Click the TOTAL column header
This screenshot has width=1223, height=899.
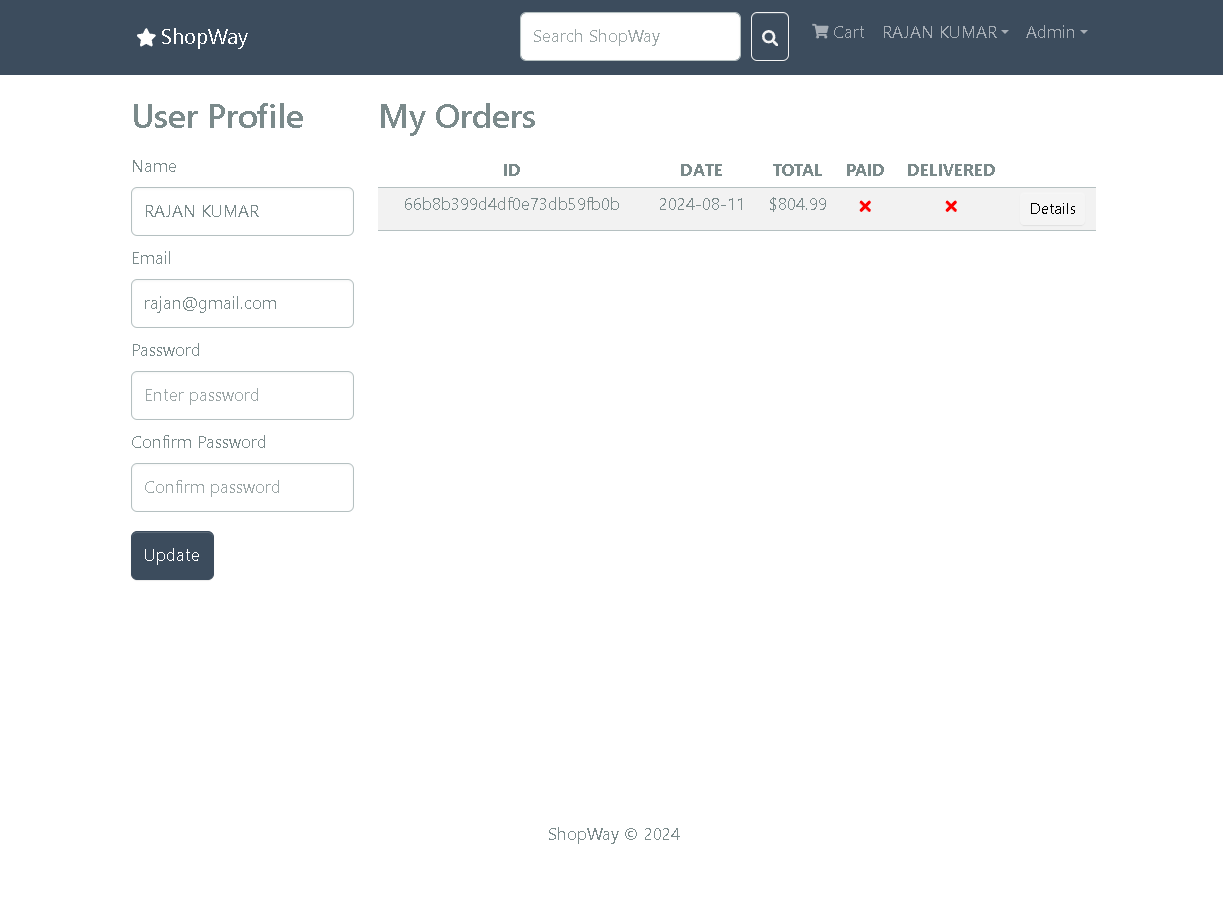pyautogui.click(x=797, y=170)
